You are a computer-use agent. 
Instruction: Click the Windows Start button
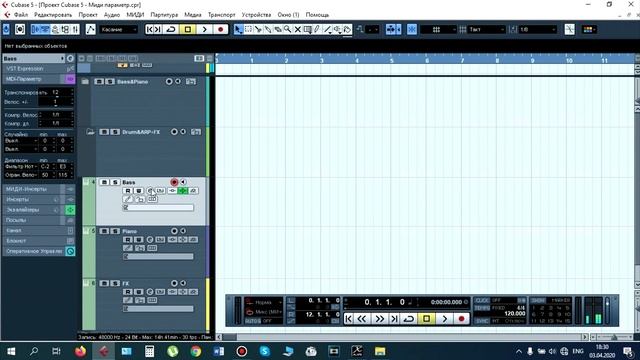coord(11,351)
